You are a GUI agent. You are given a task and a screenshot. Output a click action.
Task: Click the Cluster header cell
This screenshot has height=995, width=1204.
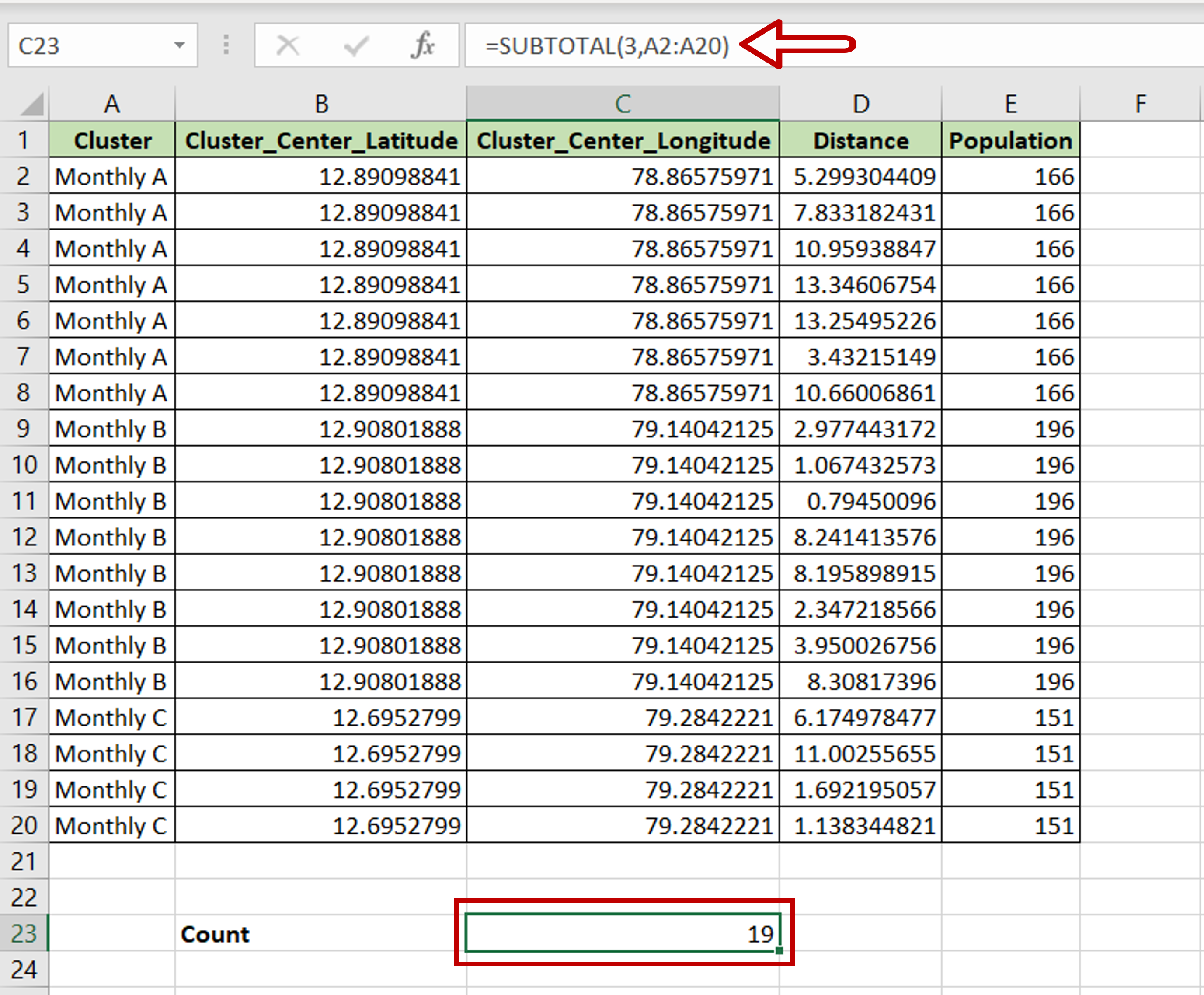point(112,140)
